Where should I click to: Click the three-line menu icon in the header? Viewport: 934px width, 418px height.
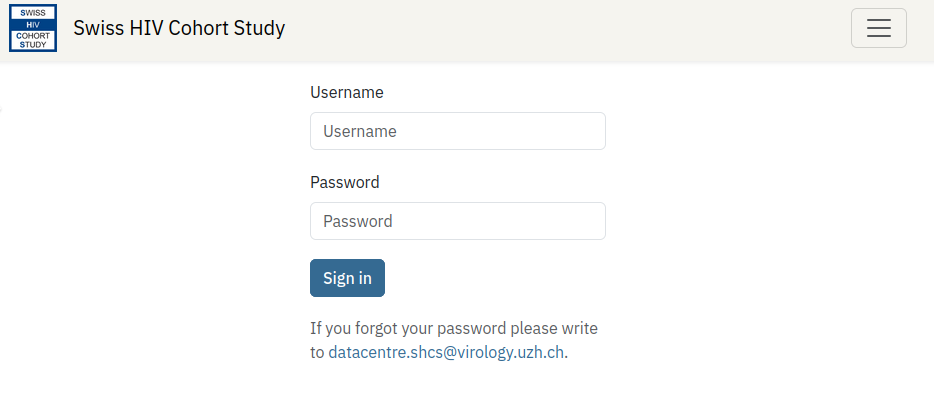pyautogui.click(x=878, y=28)
